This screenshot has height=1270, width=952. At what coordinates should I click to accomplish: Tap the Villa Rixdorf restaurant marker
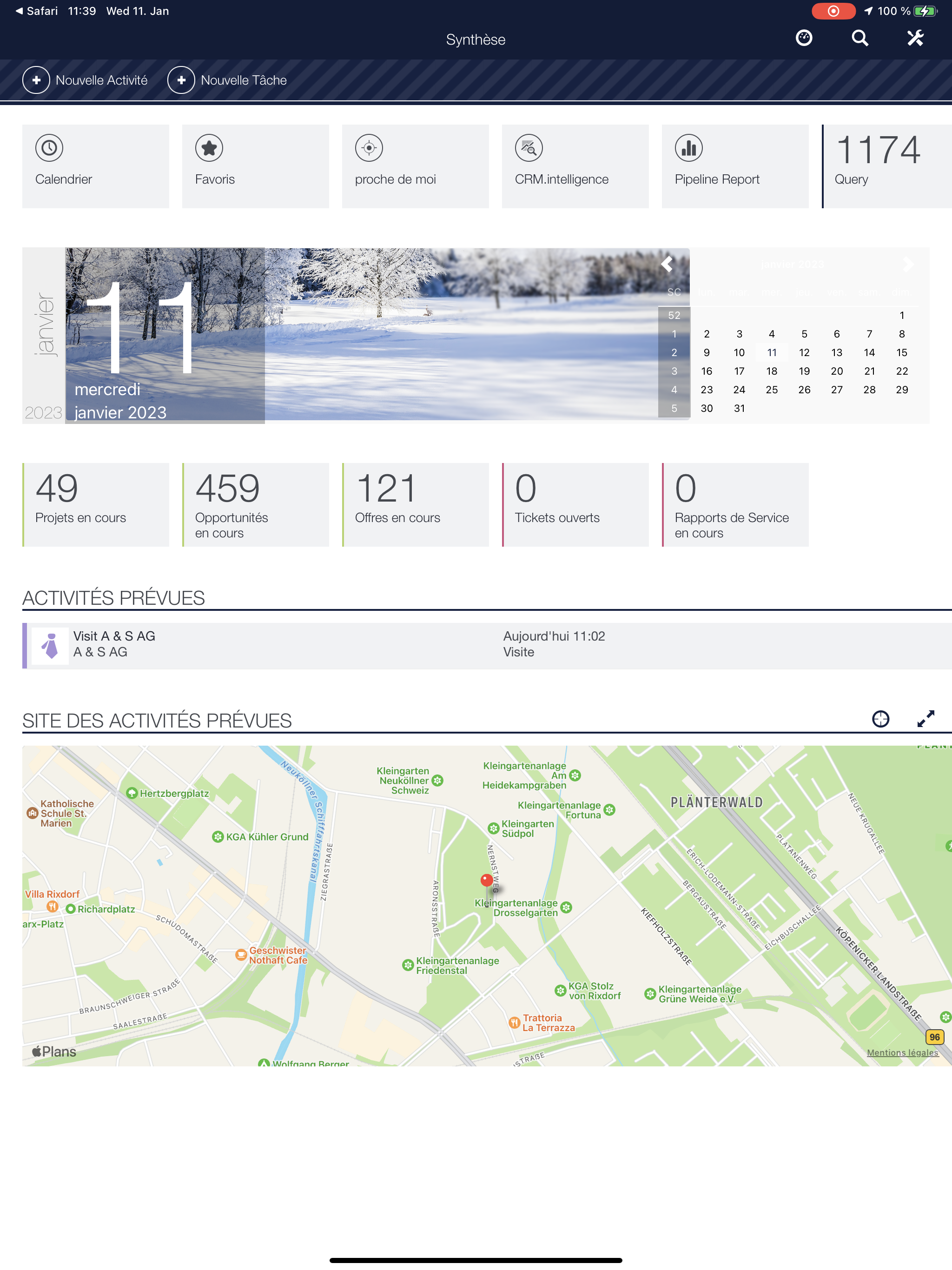coord(52,906)
